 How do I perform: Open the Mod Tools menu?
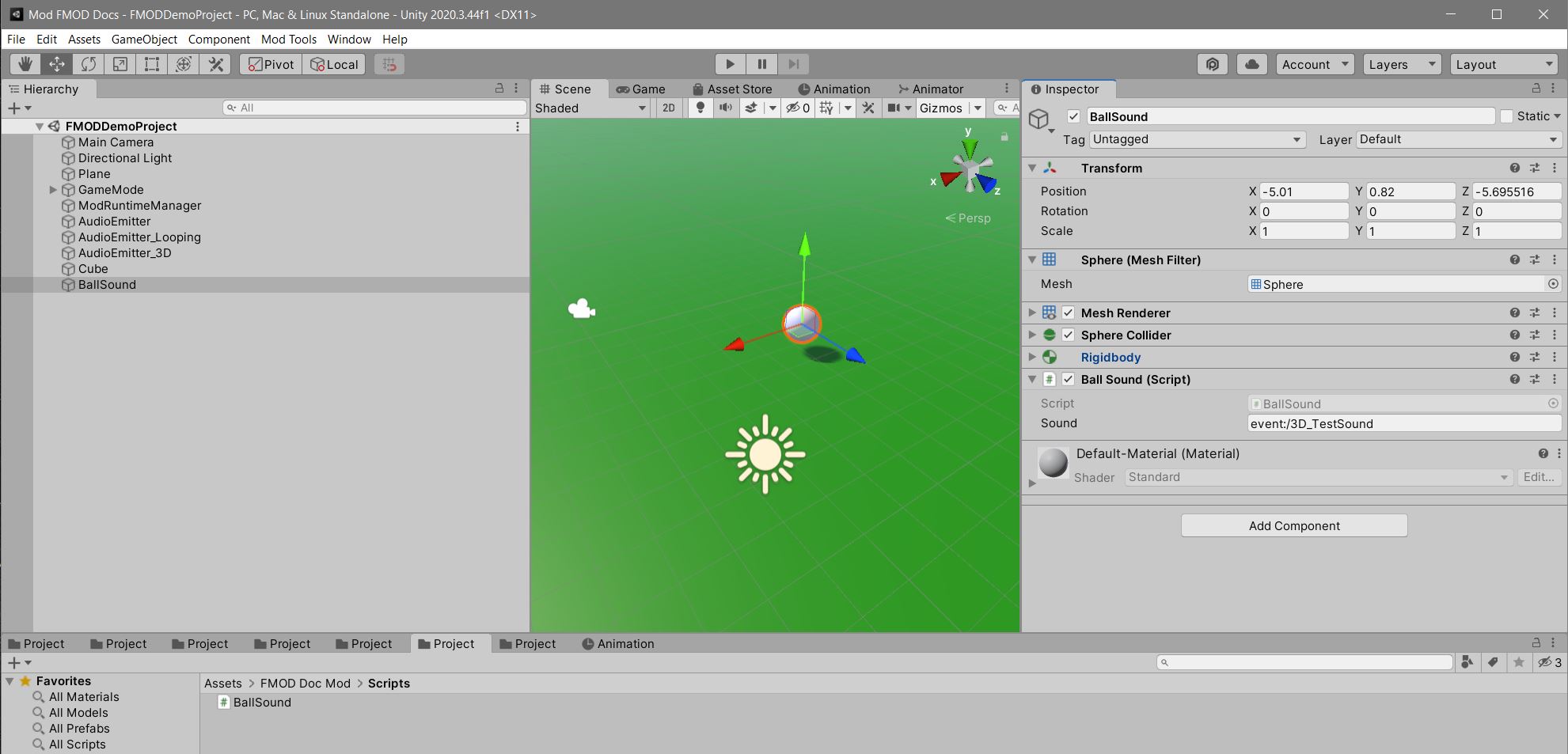(x=289, y=39)
